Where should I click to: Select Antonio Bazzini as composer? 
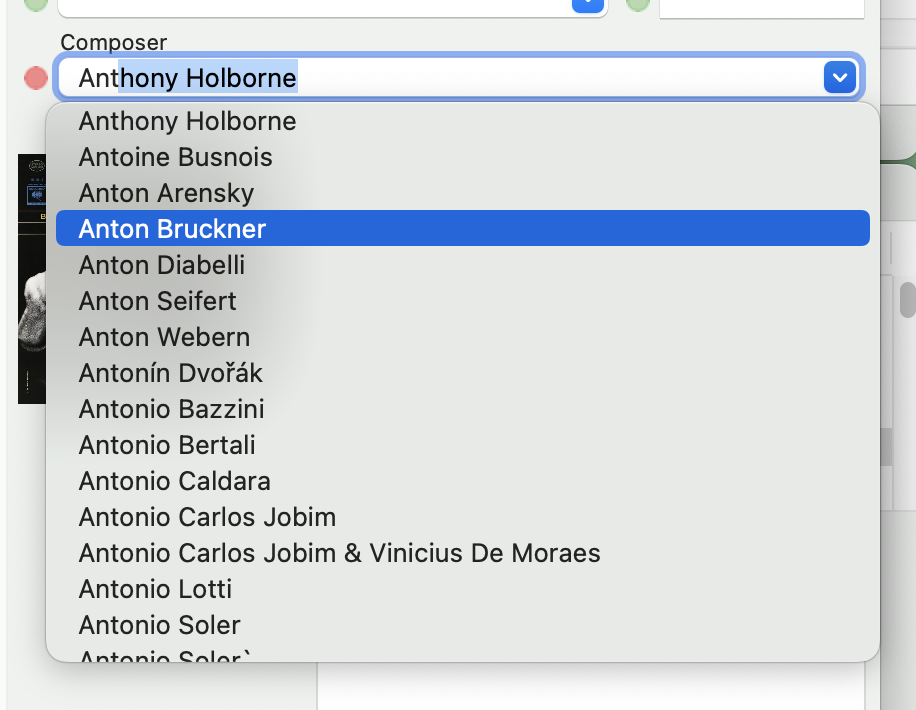tap(171, 409)
